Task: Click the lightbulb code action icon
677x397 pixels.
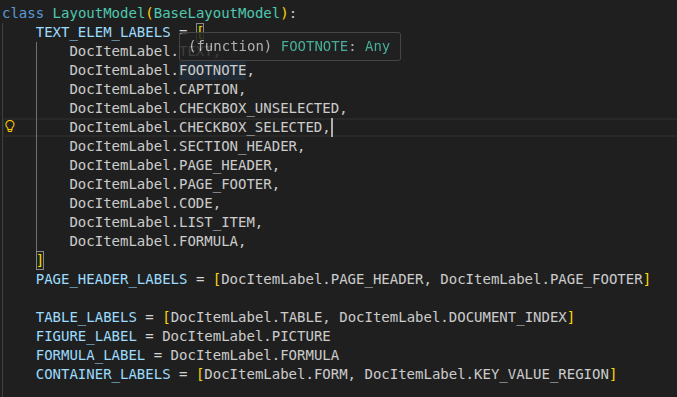Action: 10,126
